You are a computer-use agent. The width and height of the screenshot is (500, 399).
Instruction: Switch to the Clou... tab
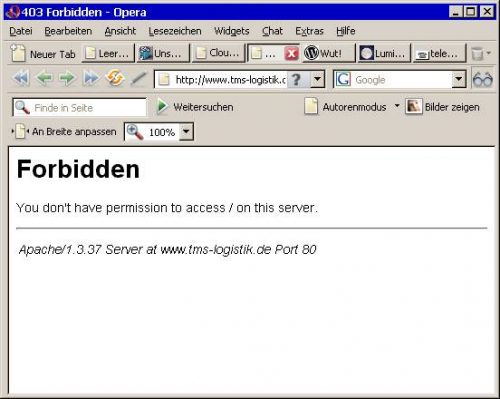pos(218,53)
